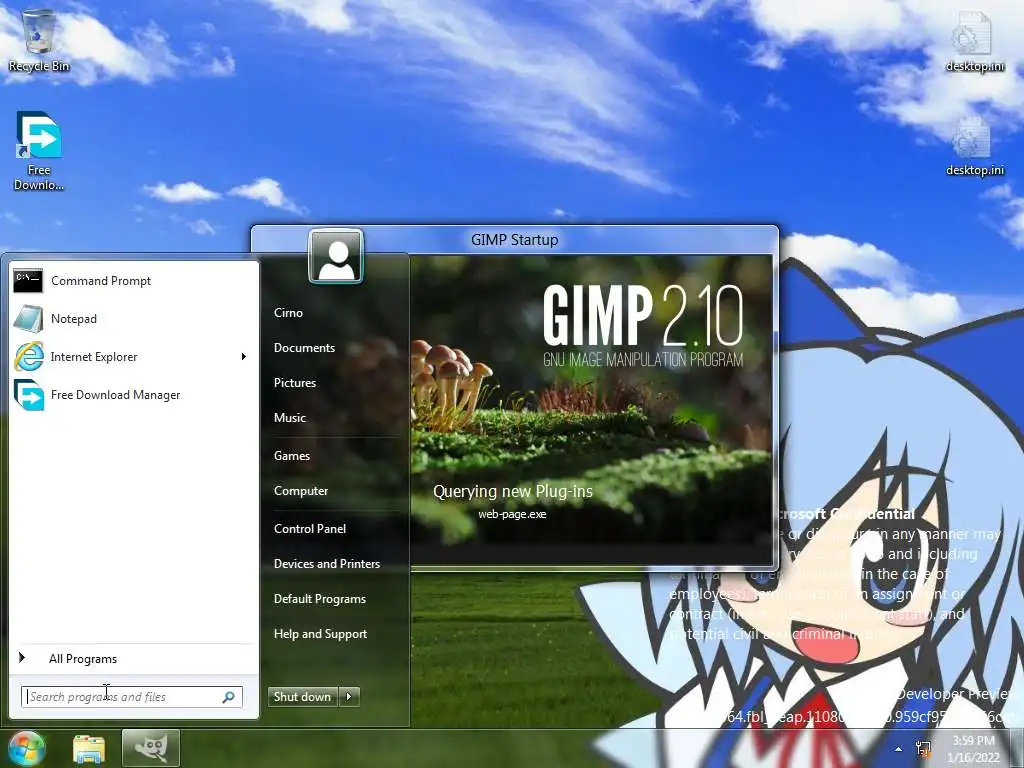Image resolution: width=1024 pixels, height=768 pixels.
Task: Click the Querying new Plug-ins status text
Action: pos(513,491)
